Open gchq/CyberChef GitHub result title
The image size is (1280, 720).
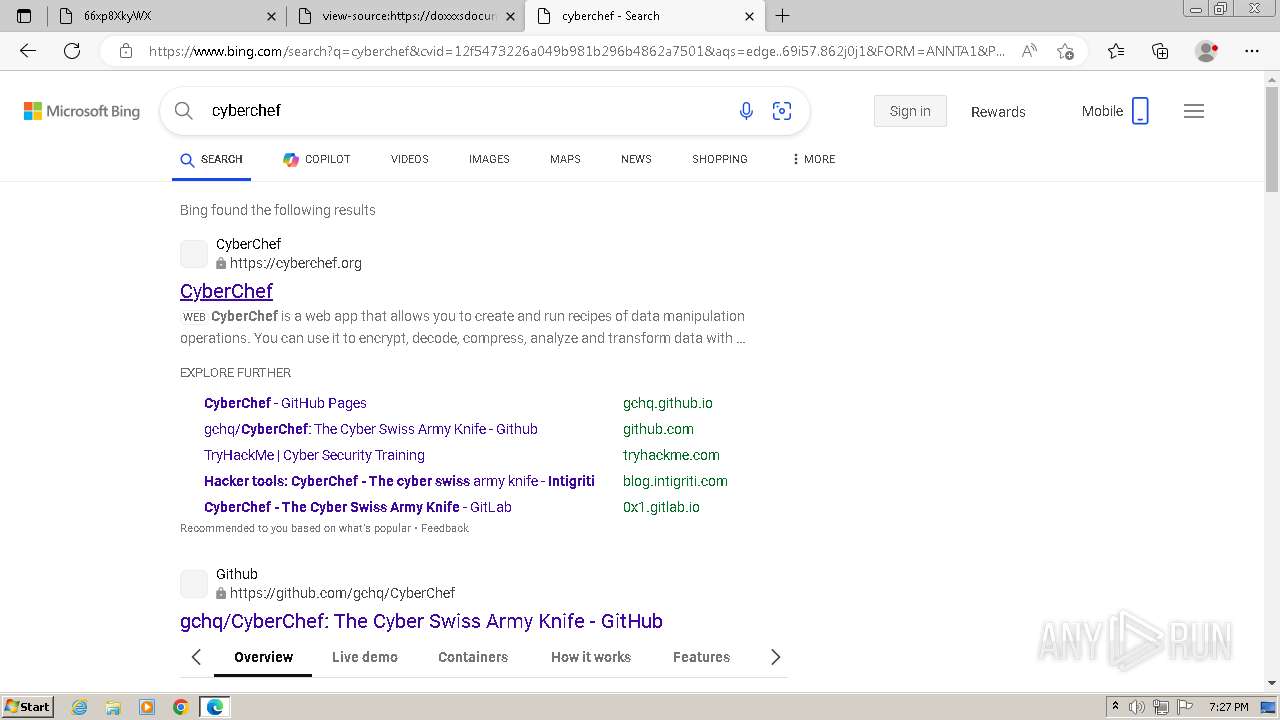pyautogui.click(x=421, y=621)
